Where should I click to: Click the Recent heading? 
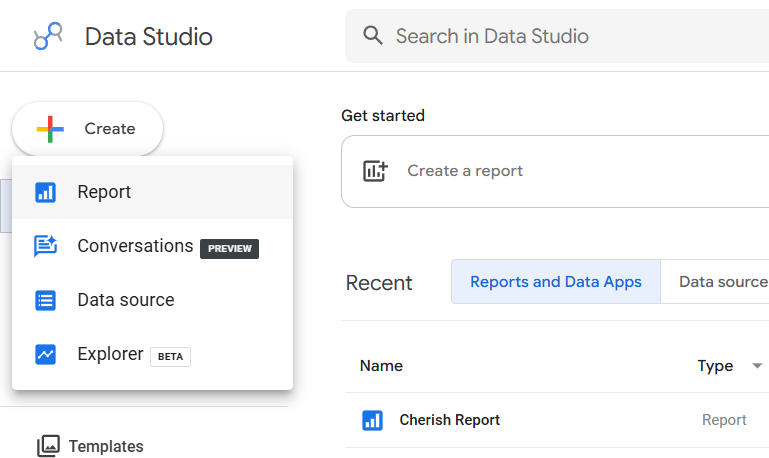379,283
